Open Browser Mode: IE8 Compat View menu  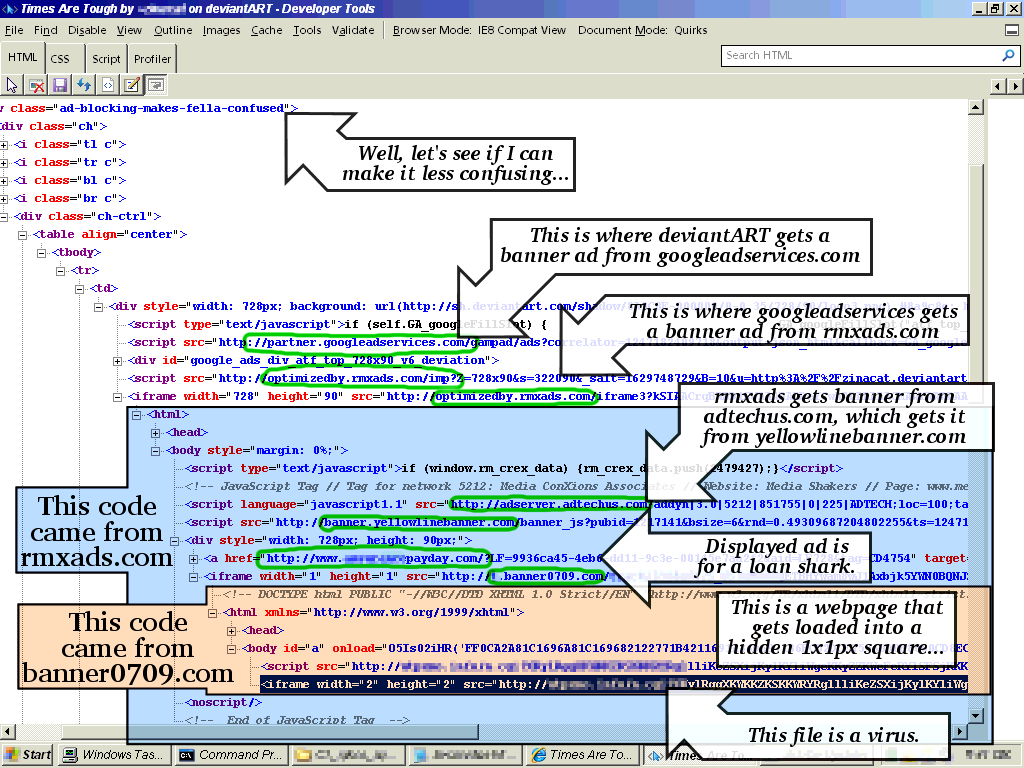click(x=479, y=30)
